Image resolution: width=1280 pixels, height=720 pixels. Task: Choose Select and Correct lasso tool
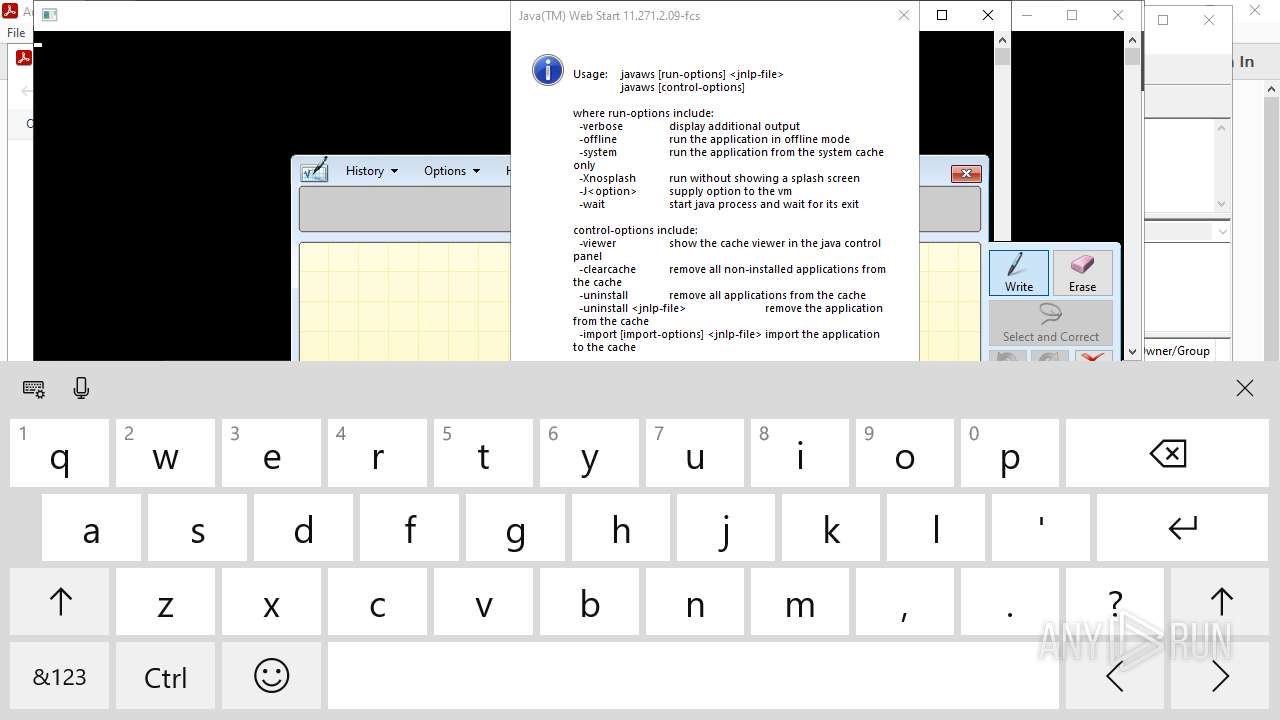(x=1051, y=323)
